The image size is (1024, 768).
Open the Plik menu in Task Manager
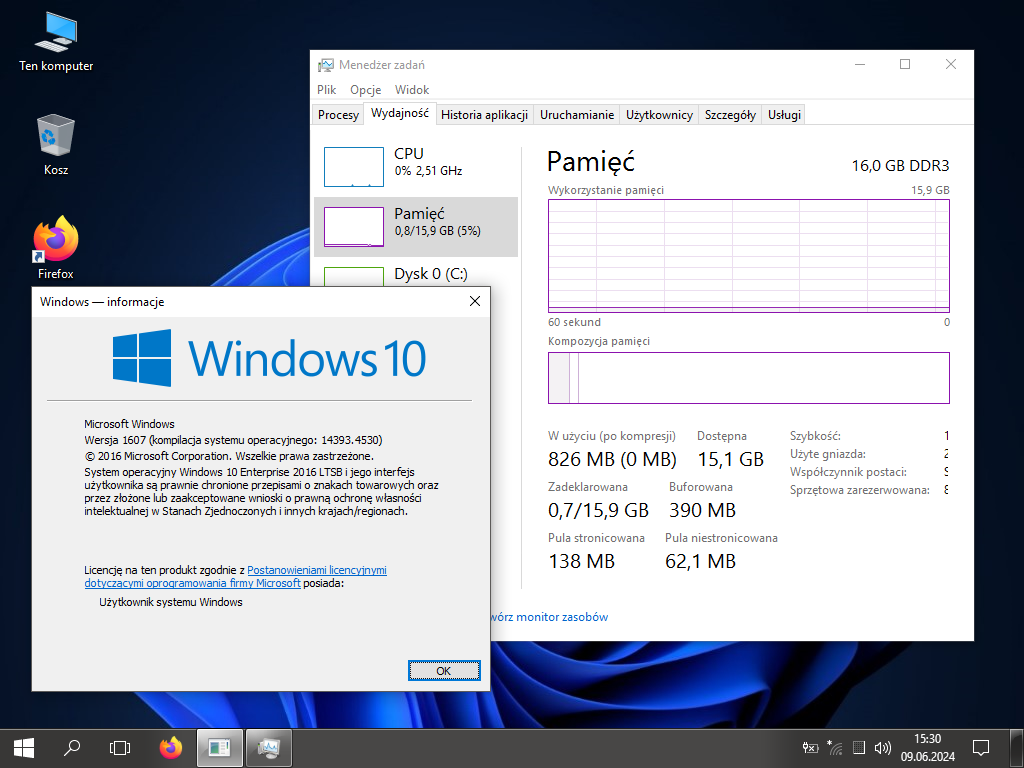327,90
